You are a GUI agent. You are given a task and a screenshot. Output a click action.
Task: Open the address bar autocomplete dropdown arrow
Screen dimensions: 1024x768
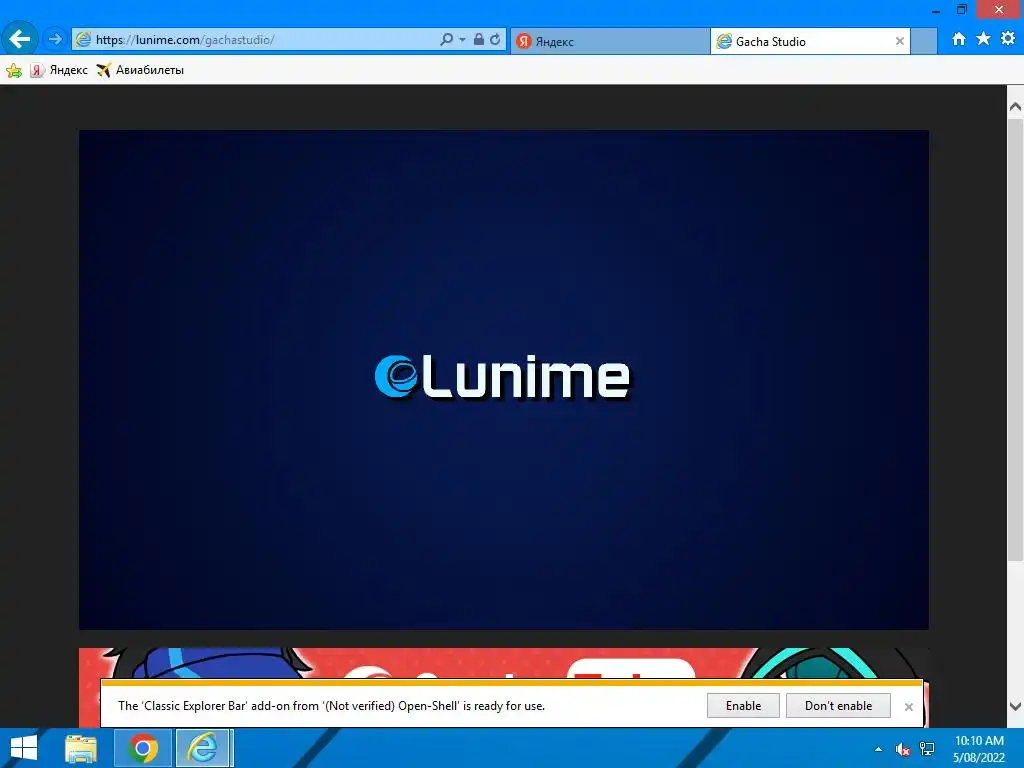[x=462, y=40]
